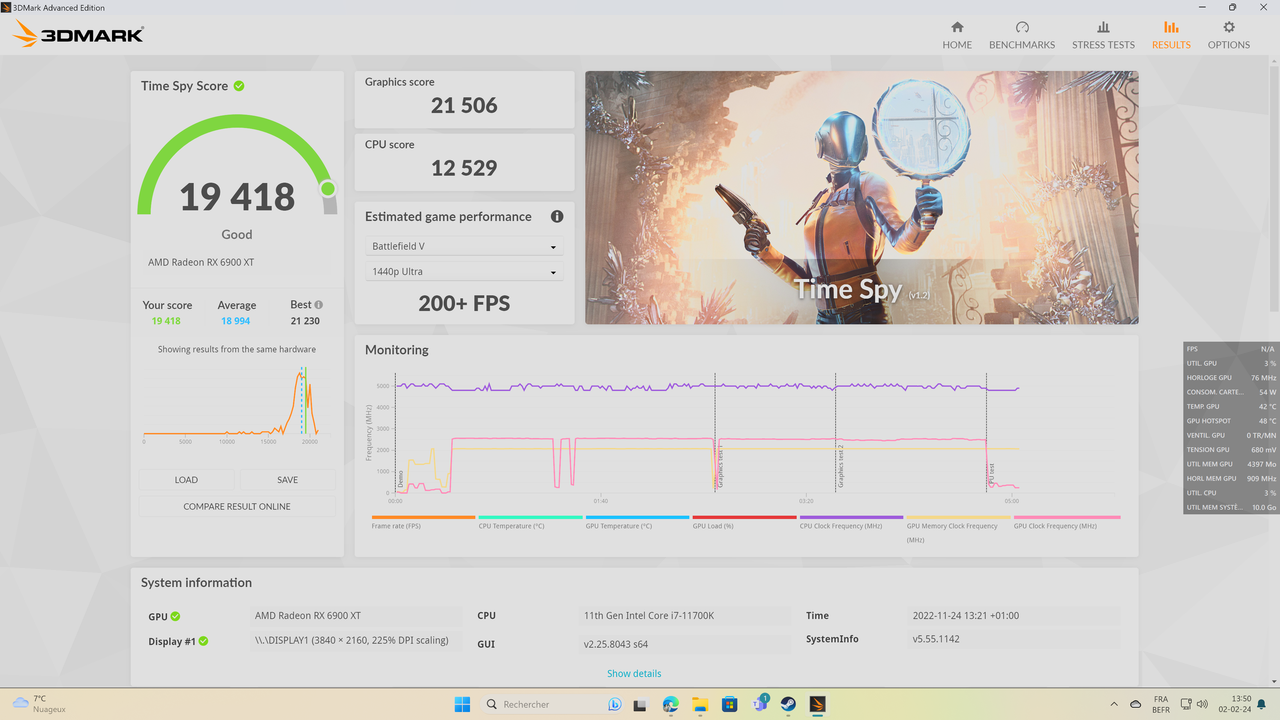Click the Graphics score value 21 506
Image resolution: width=1280 pixels, height=720 pixels.
(464, 105)
